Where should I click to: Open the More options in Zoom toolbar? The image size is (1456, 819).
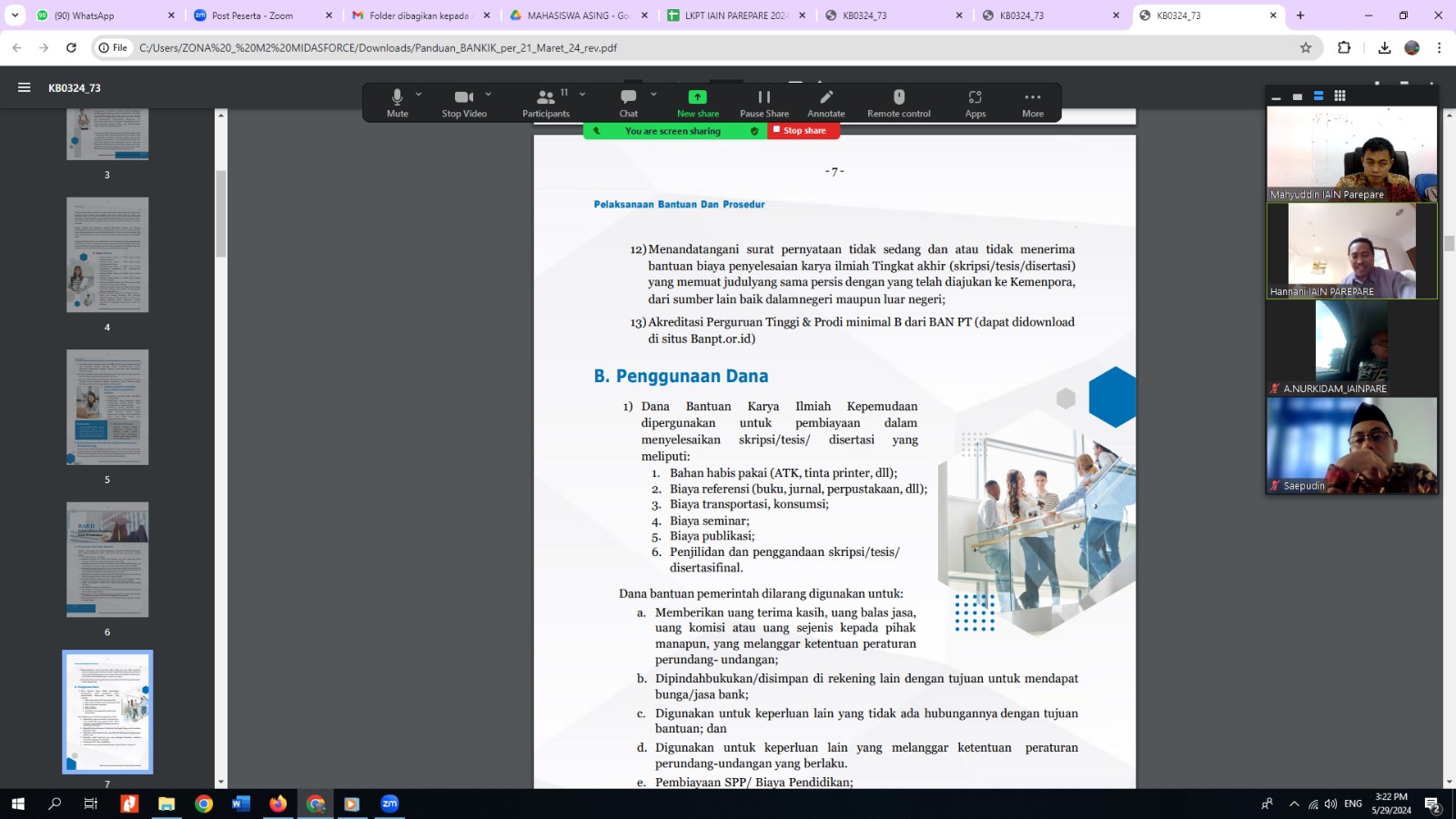(x=1033, y=103)
